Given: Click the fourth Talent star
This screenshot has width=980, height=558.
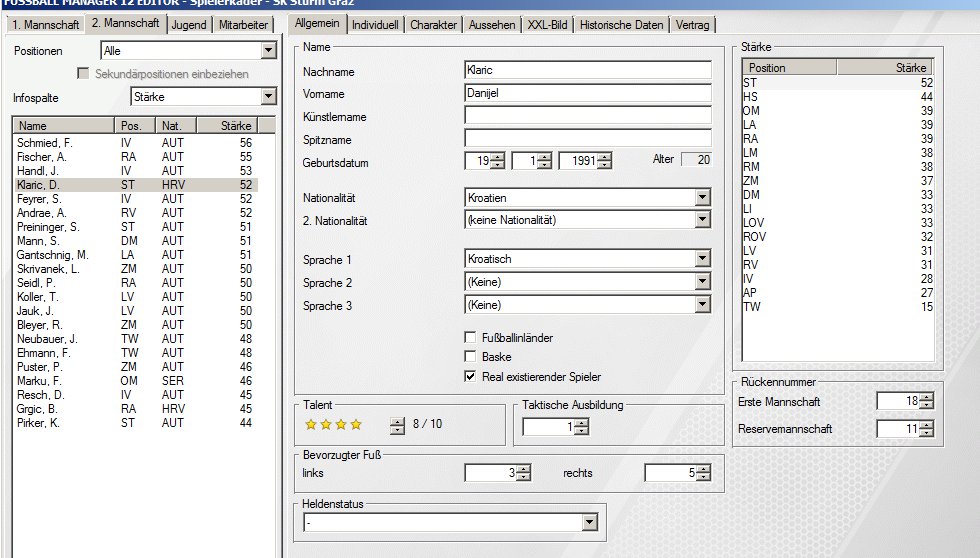Looking at the screenshot, I should pyautogui.click(x=356, y=425).
